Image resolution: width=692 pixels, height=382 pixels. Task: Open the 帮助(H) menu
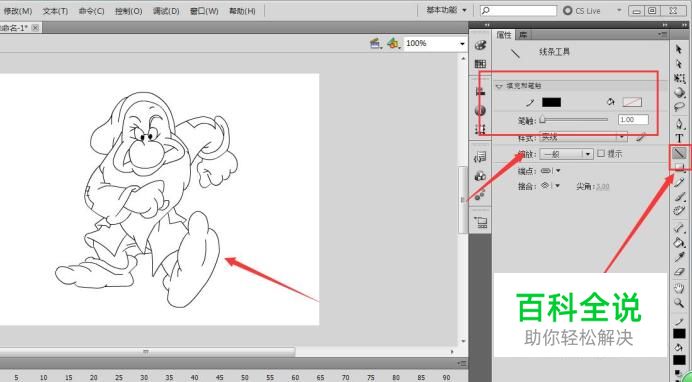pyautogui.click(x=242, y=11)
